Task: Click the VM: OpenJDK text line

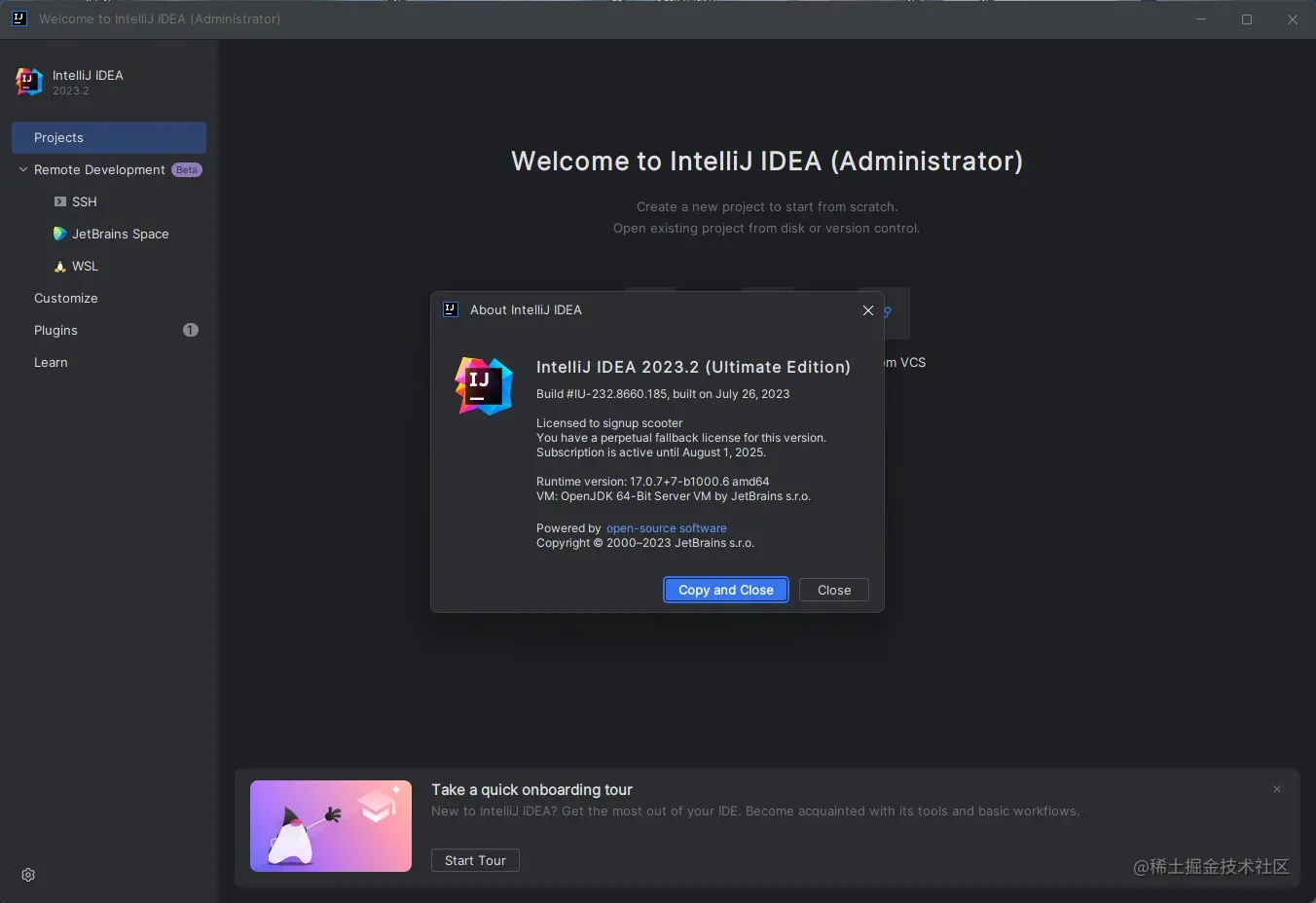Action: [x=674, y=496]
